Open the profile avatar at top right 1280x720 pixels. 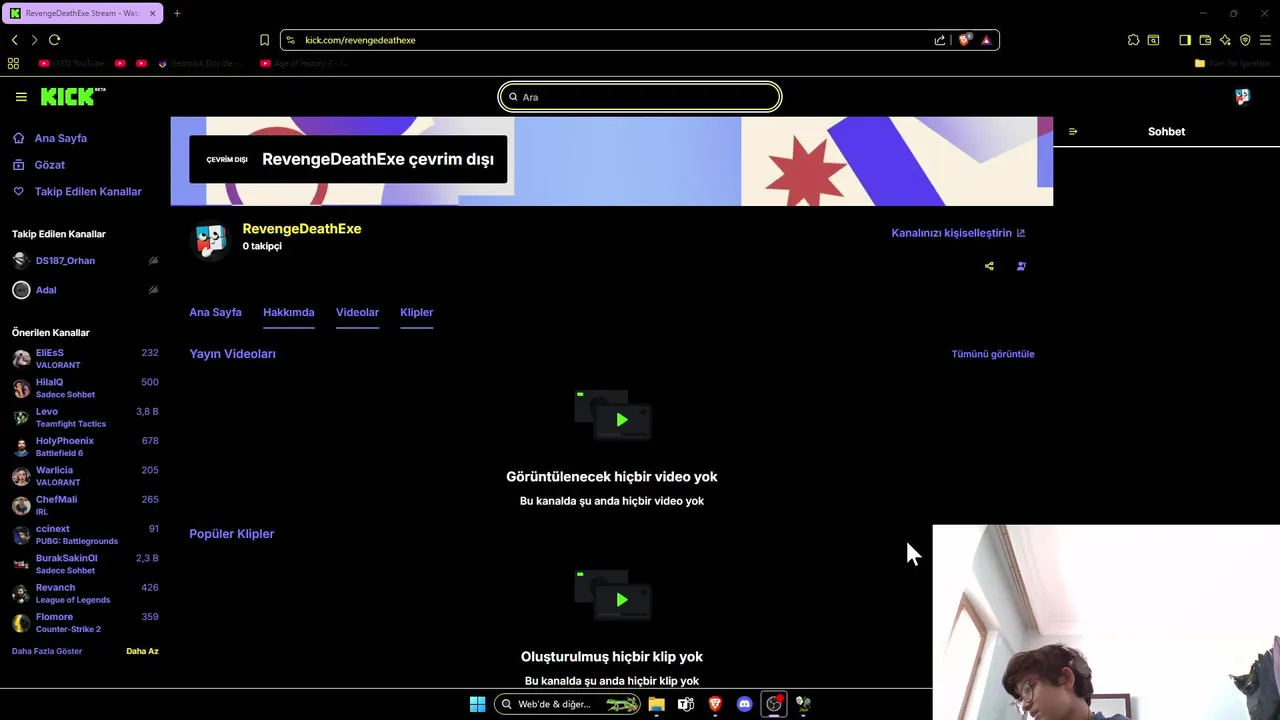pos(1242,97)
